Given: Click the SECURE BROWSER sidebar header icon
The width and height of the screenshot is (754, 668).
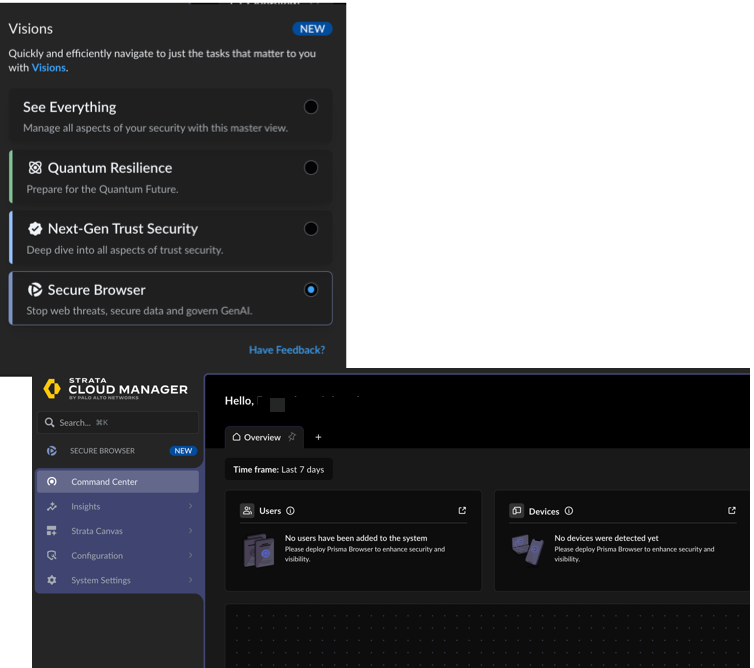Looking at the screenshot, I should pos(52,451).
